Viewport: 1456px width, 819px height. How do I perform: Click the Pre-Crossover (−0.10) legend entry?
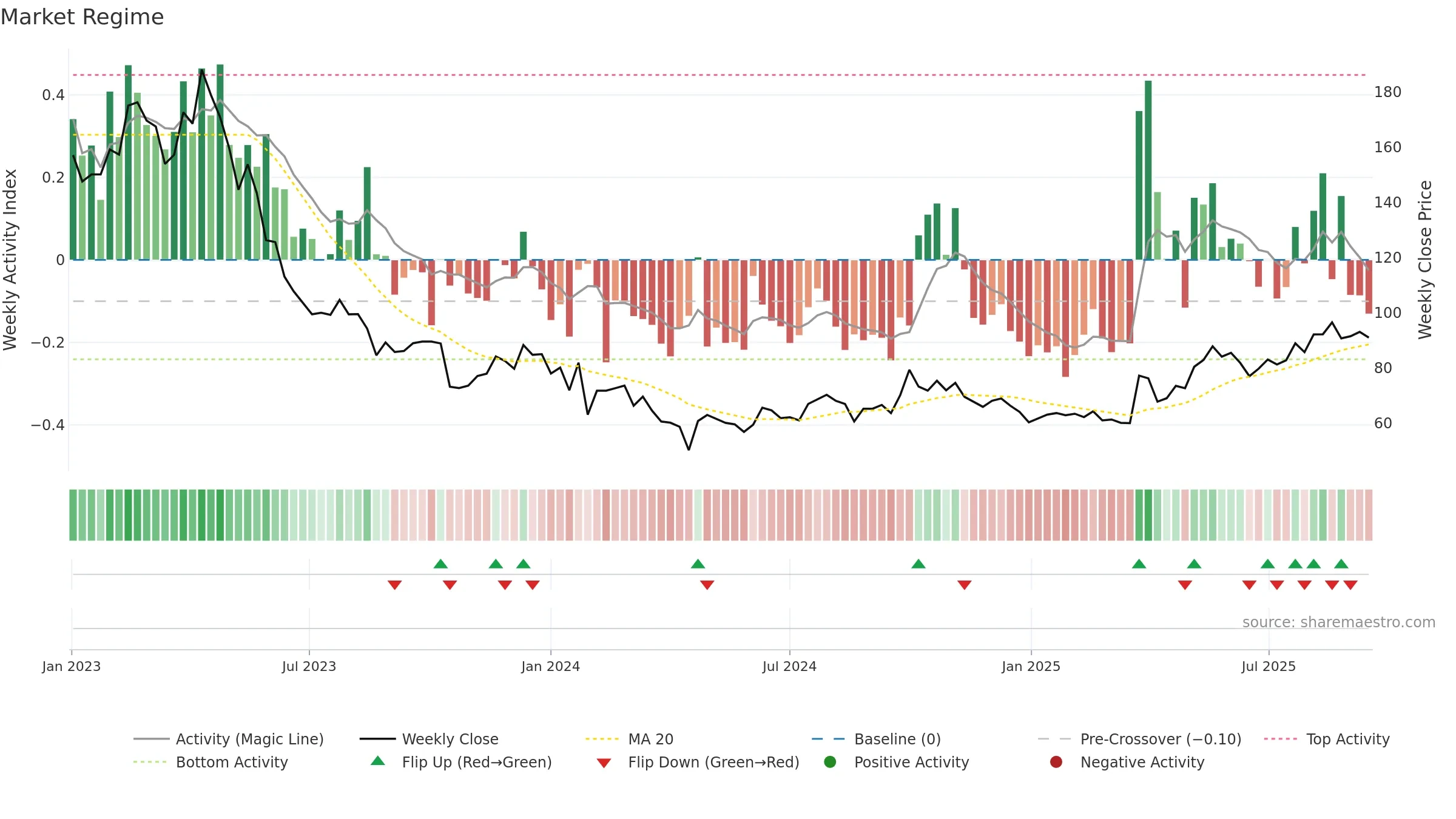coord(1139,739)
